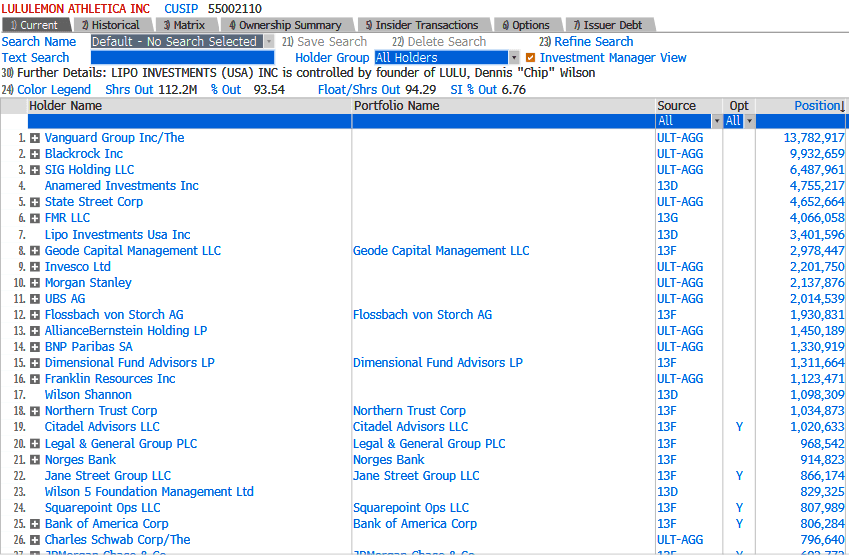Click Refine Search link
Screen dimensions: 849x555
coord(592,42)
